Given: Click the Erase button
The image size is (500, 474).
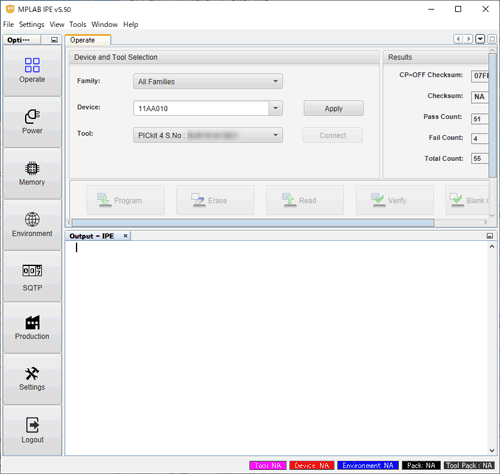Looking at the screenshot, I should coord(215,200).
